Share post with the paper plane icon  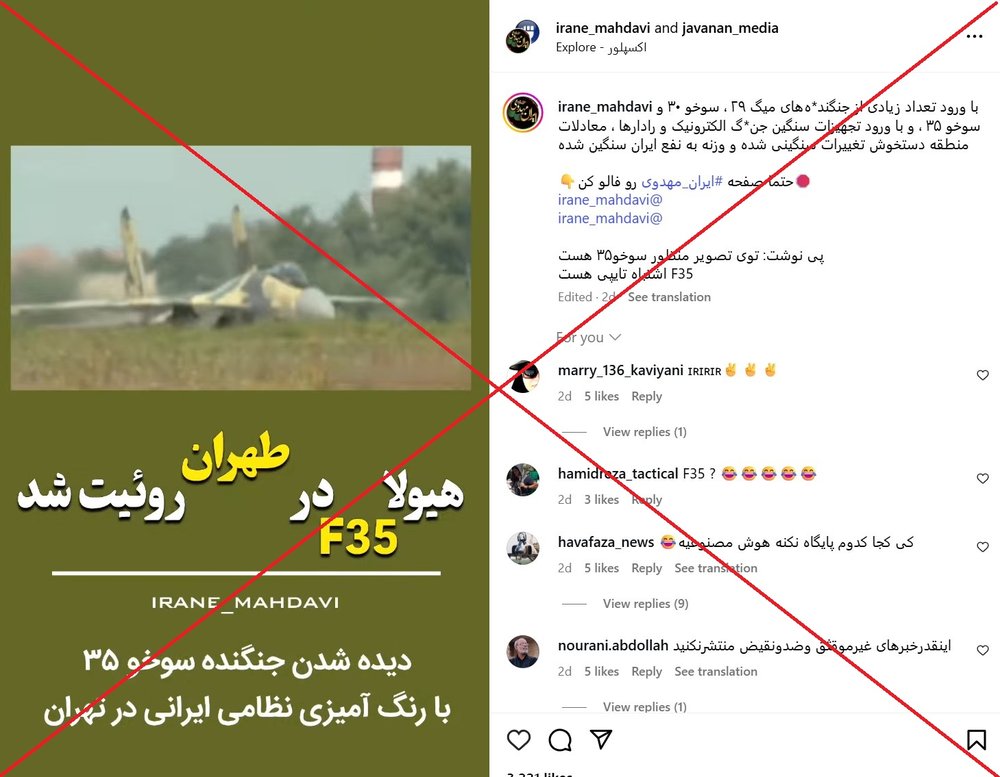tap(601, 739)
